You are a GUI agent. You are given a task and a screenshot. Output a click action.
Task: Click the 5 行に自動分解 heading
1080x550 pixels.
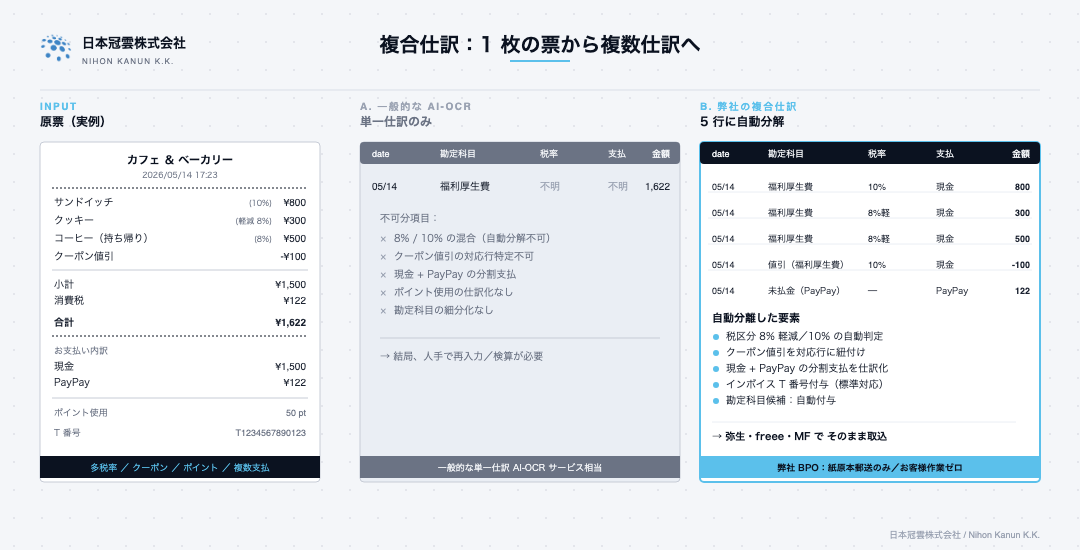pos(742,122)
